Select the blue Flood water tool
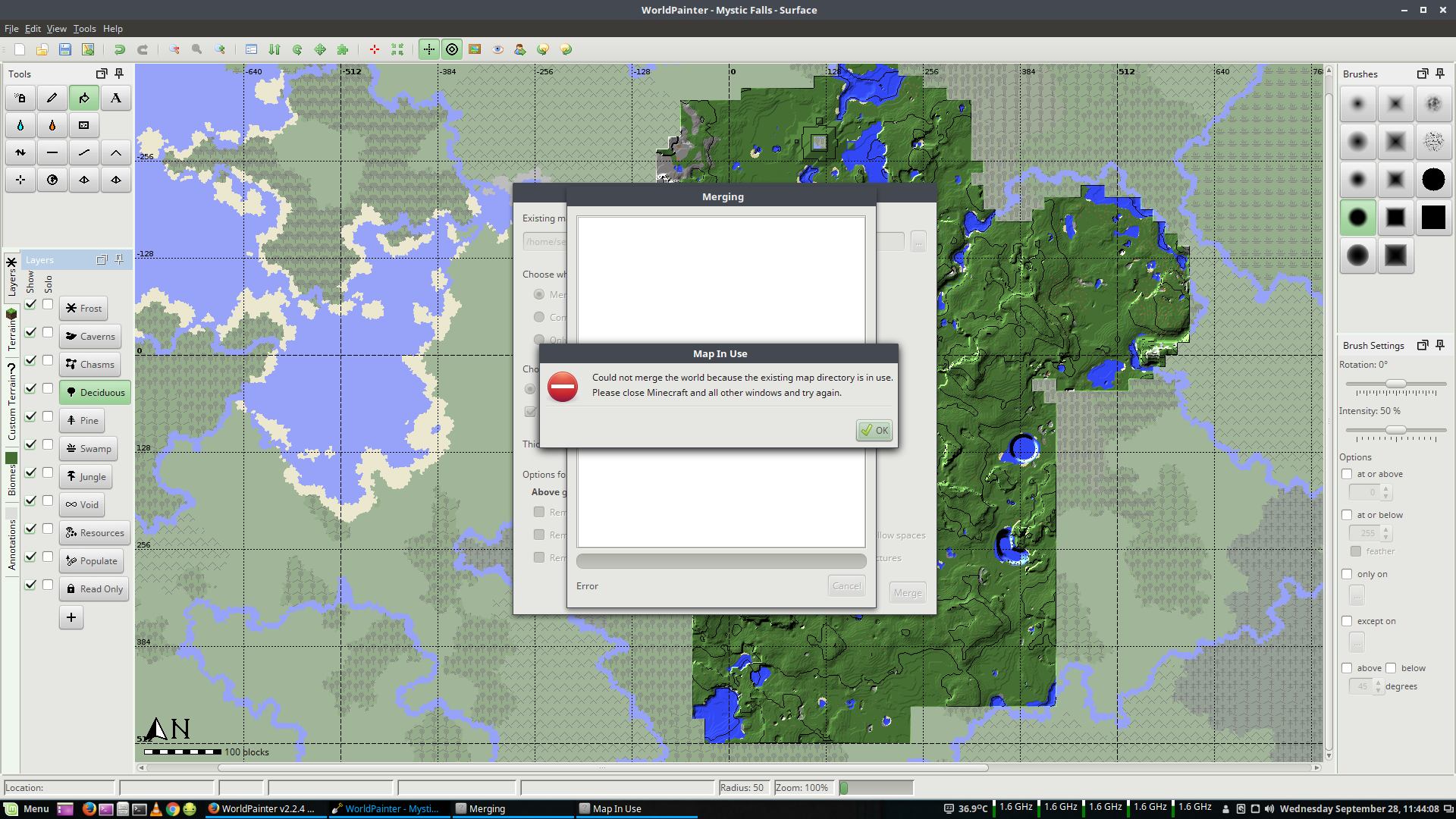1456x819 pixels. [x=20, y=125]
